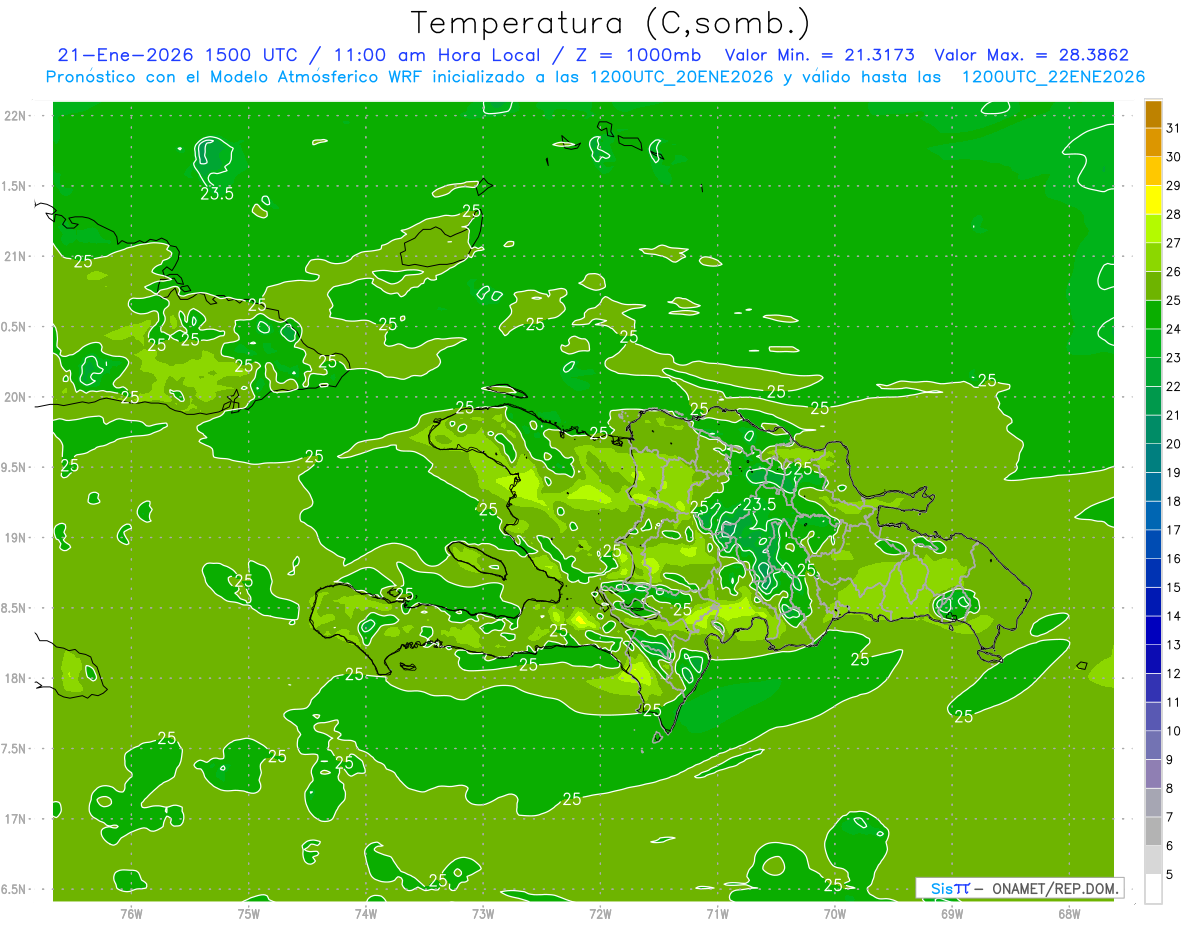The image size is (1200, 927).
Task: Click the '20N' latitude axis label
Action: coord(17,397)
